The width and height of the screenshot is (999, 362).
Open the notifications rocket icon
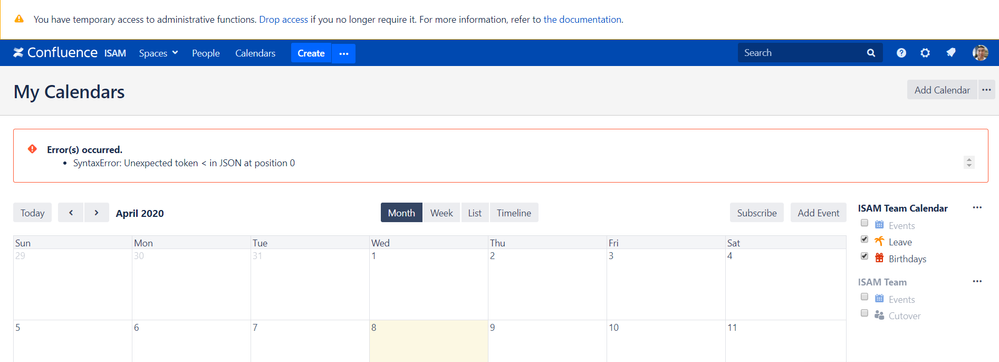pos(951,53)
